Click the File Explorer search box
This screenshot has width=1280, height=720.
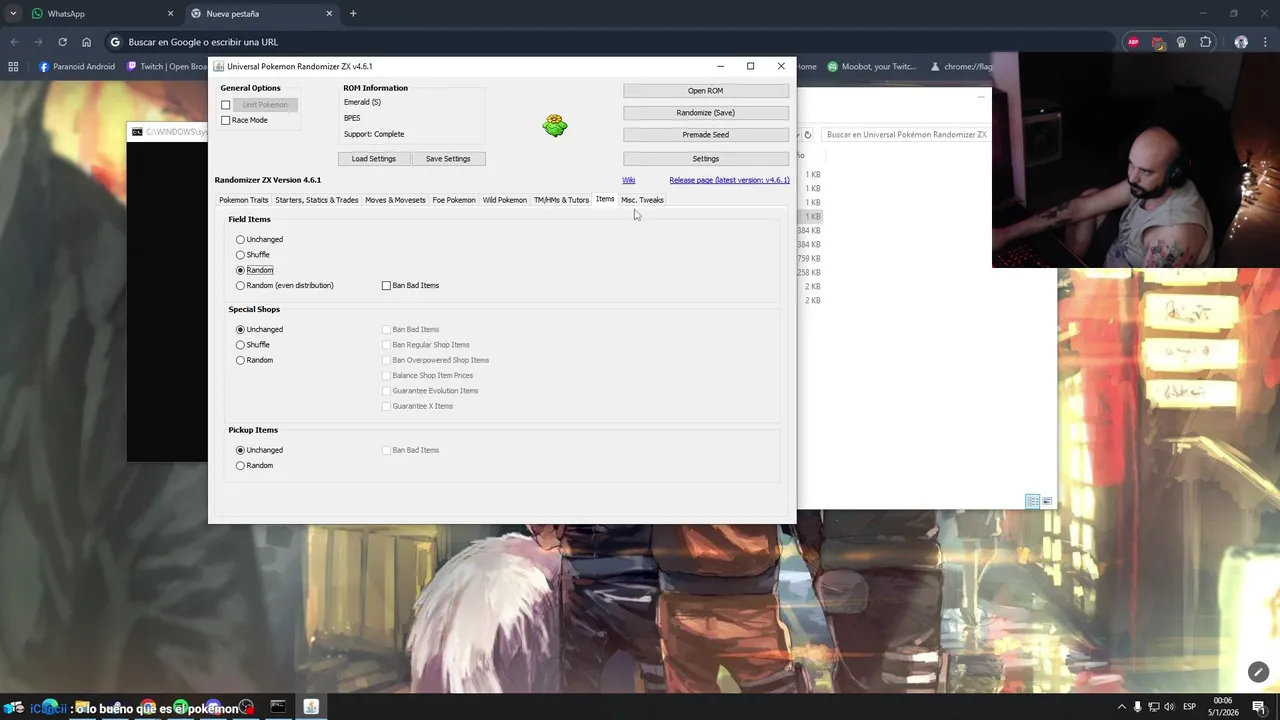(906, 135)
